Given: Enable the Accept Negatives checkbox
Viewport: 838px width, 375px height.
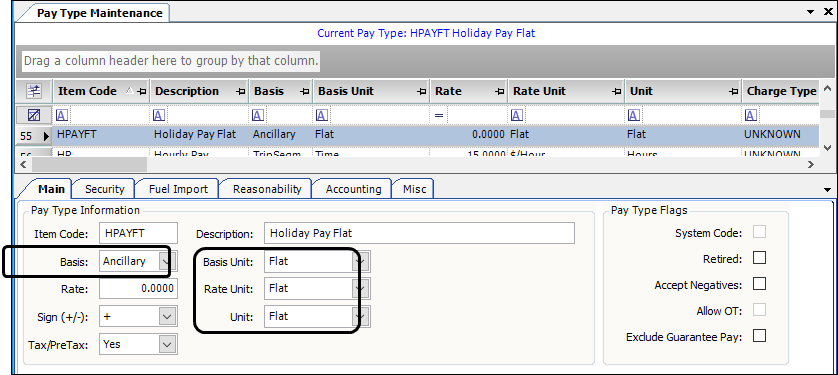Looking at the screenshot, I should [x=759, y=284].
